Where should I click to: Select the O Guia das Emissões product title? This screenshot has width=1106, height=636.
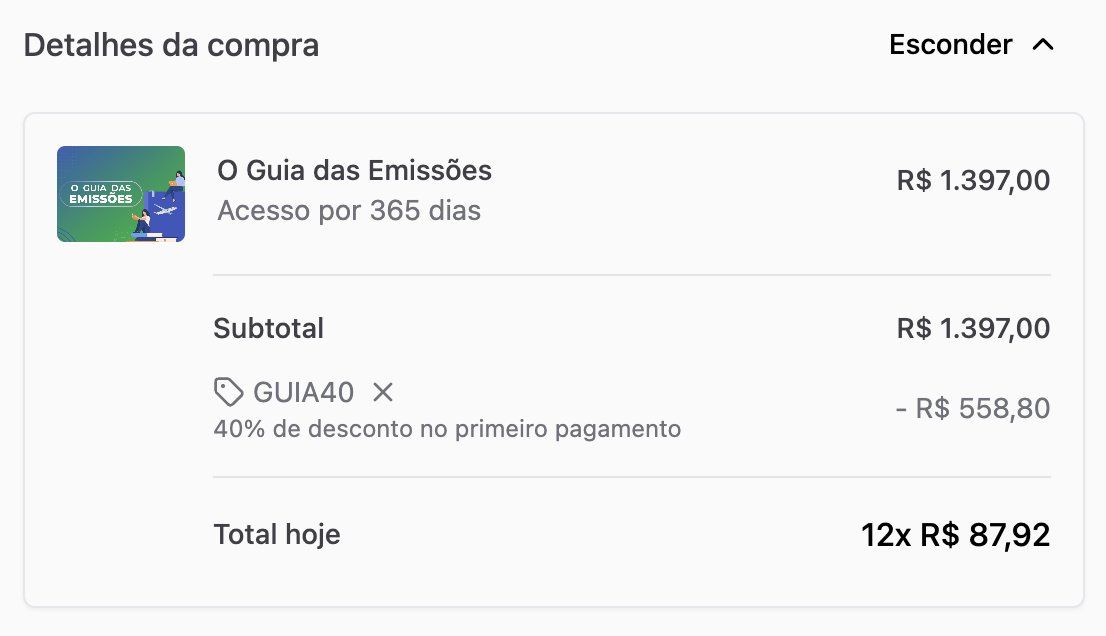(x=354, y=170)
